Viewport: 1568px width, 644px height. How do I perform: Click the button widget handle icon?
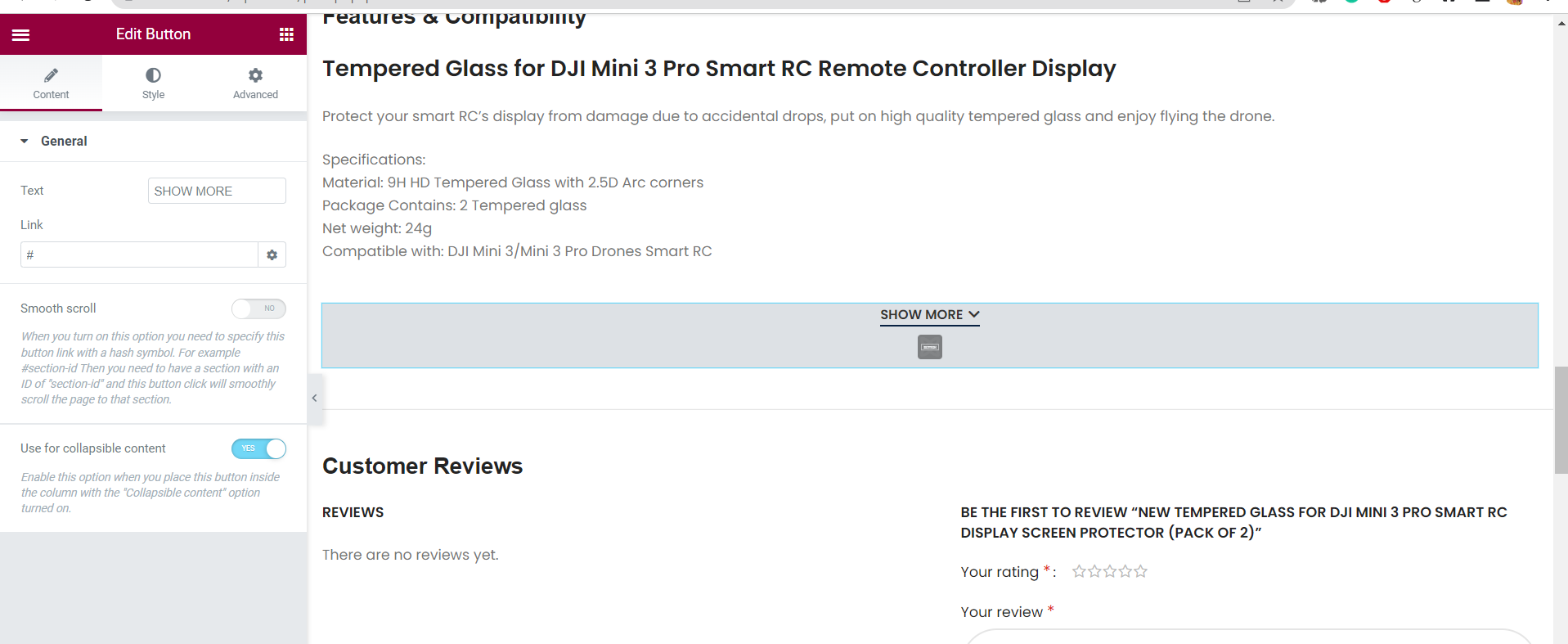pos(929,348)
